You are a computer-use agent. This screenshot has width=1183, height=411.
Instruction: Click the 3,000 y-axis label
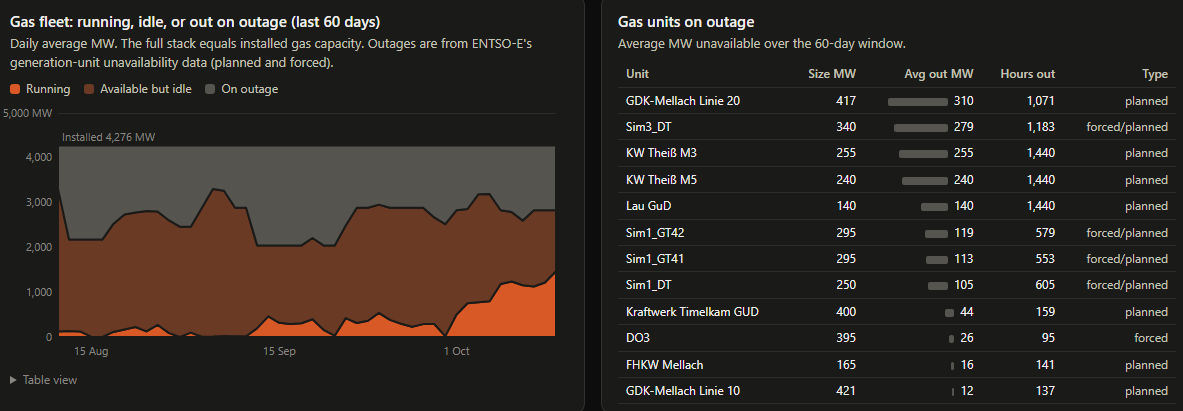(x=38, y=202)
